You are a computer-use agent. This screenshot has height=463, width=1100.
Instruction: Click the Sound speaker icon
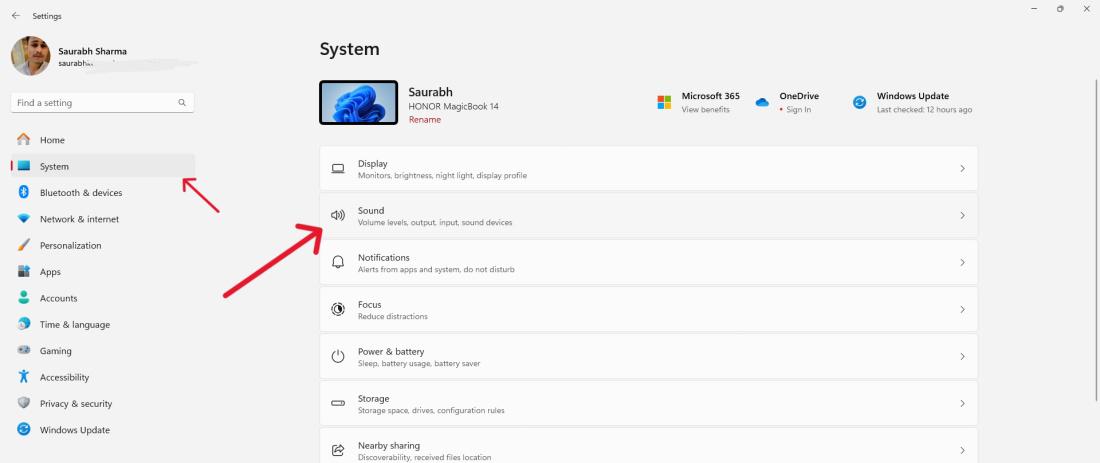pyautogui.click(x=338, y=215)
